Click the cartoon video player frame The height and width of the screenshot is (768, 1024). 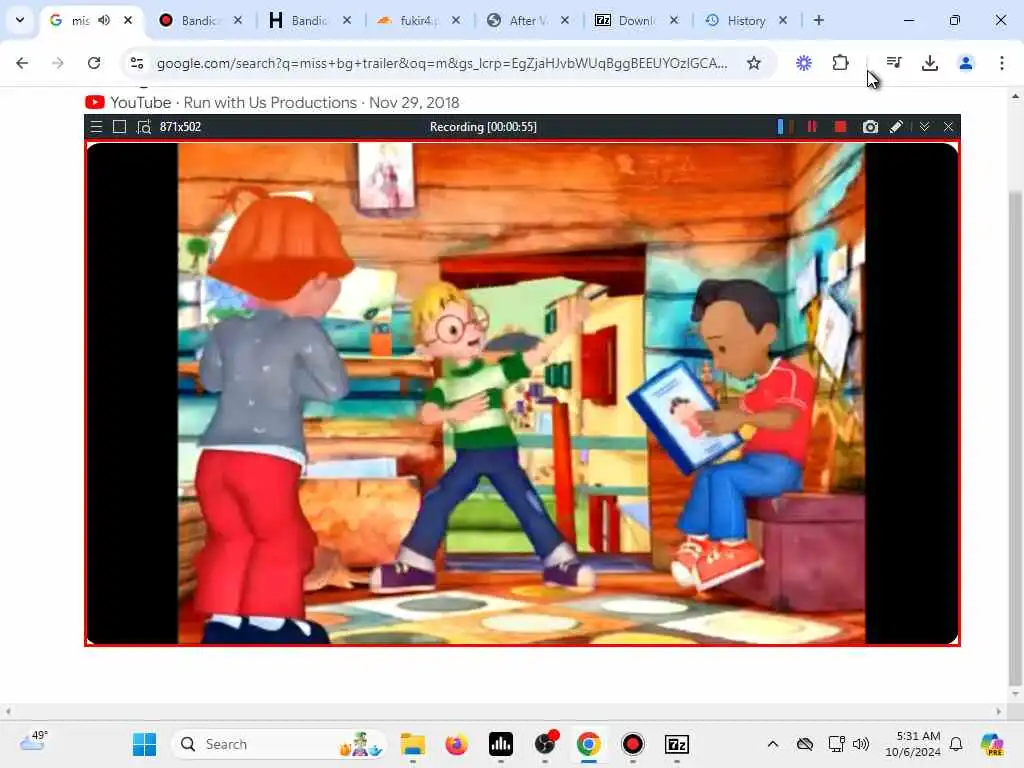coord(522,393)
